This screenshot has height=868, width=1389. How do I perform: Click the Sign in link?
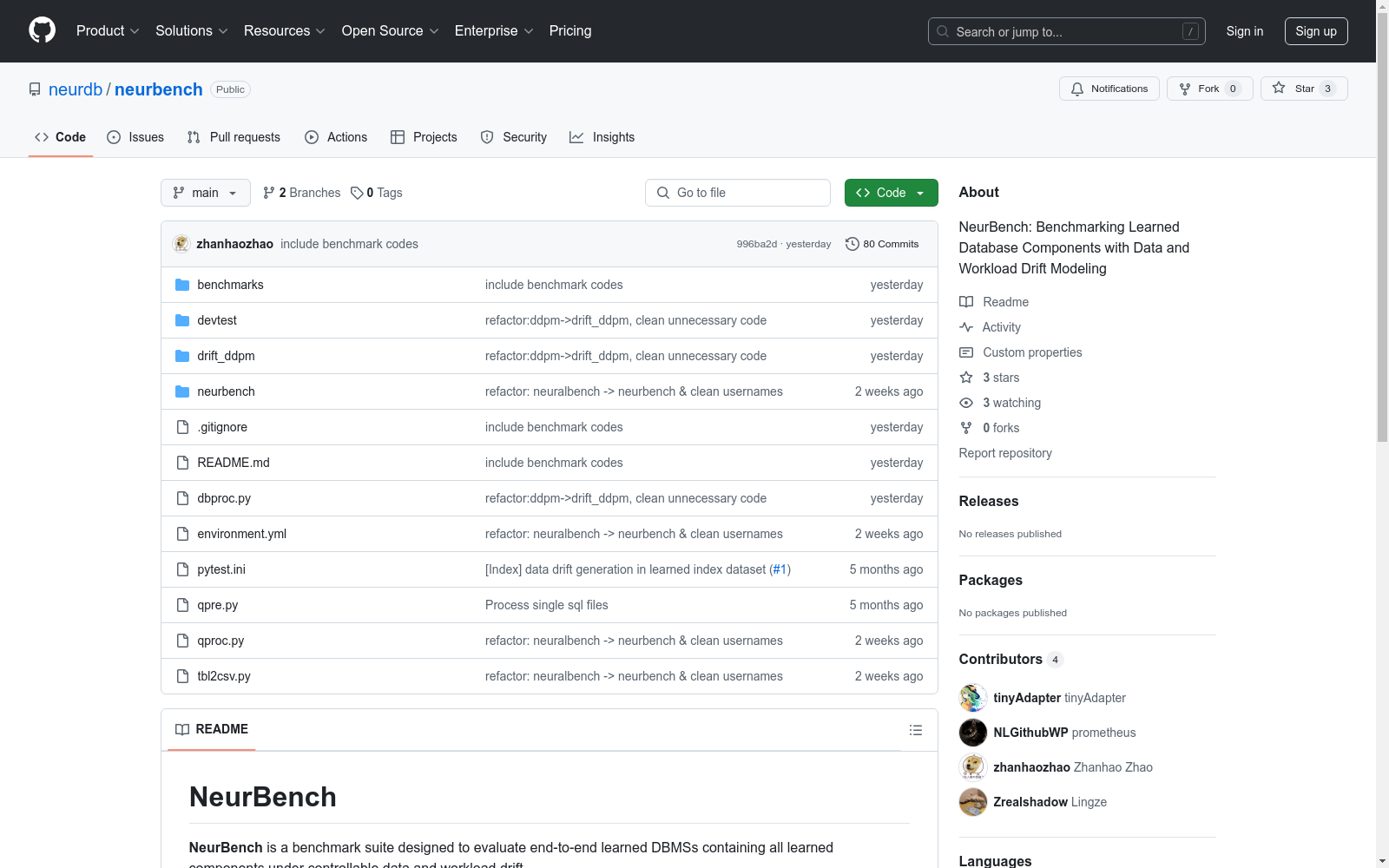1244,31
